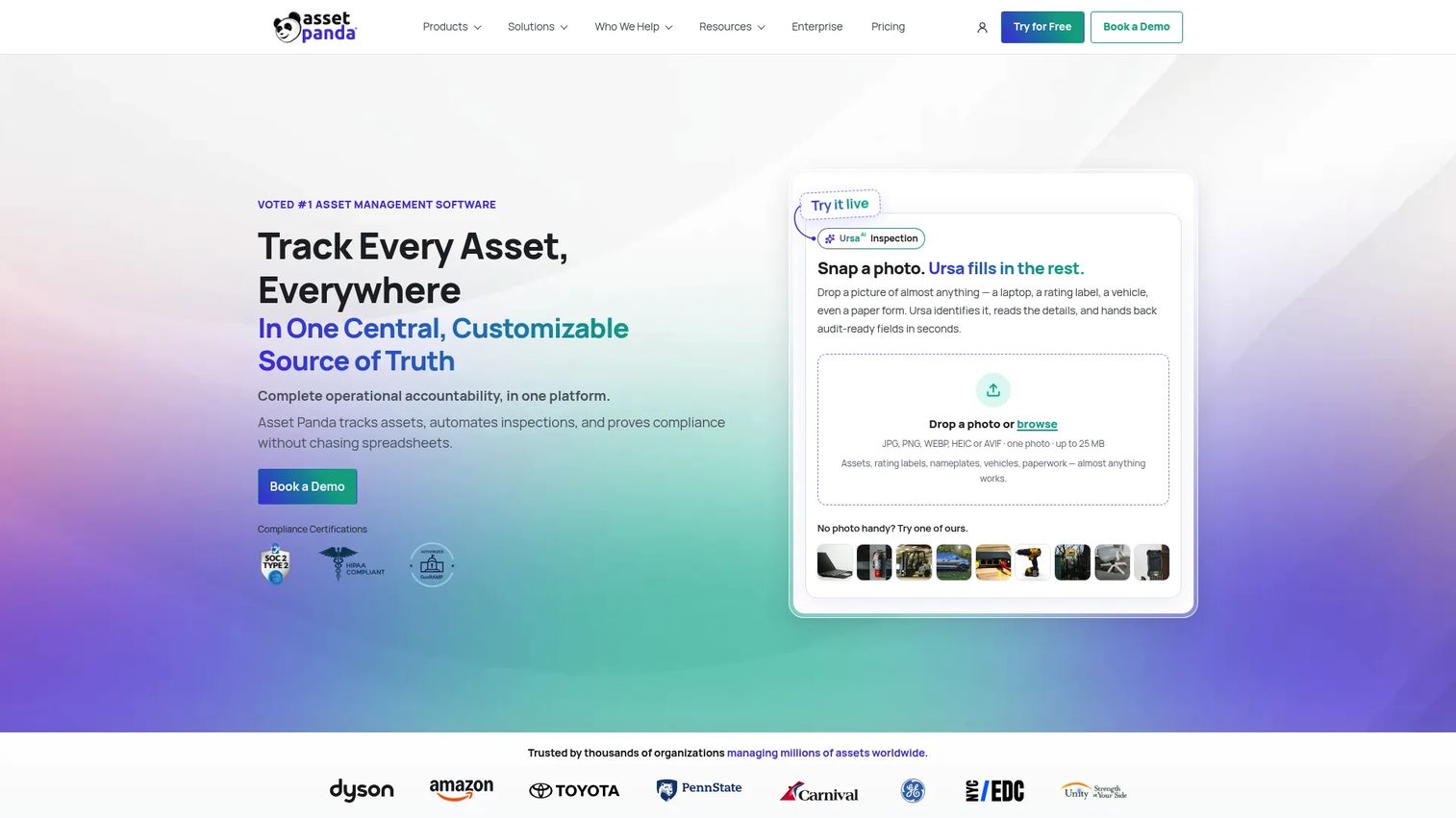Open the Resources dropdown menu
Image resolution: width=1456 pixels, height=818 pixels.
[732, 27]
